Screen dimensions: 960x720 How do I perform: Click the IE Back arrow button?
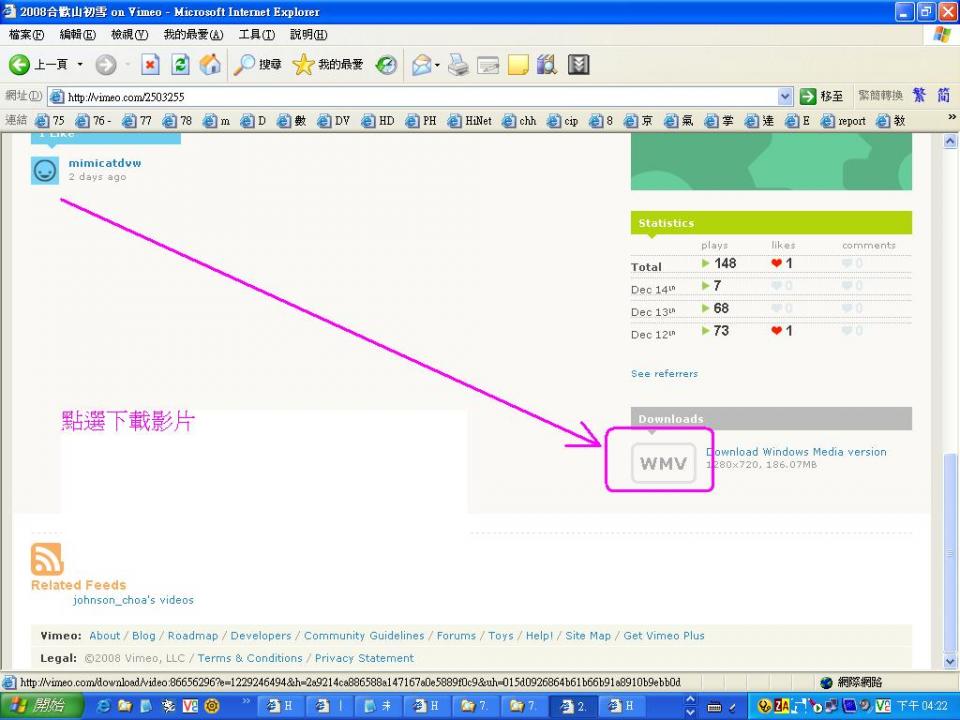[x=20, y=65]
